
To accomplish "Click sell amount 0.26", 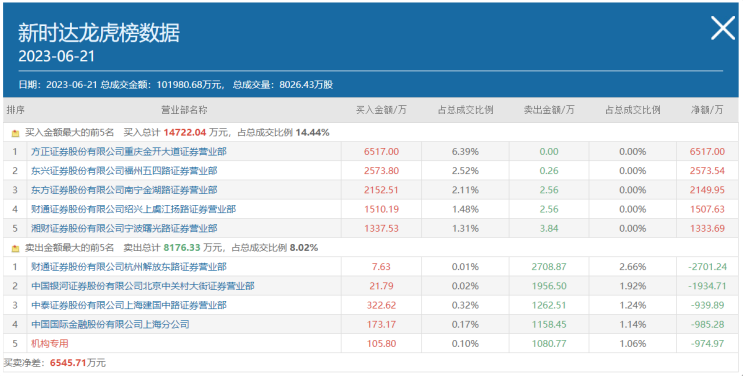I will [549, 171].
